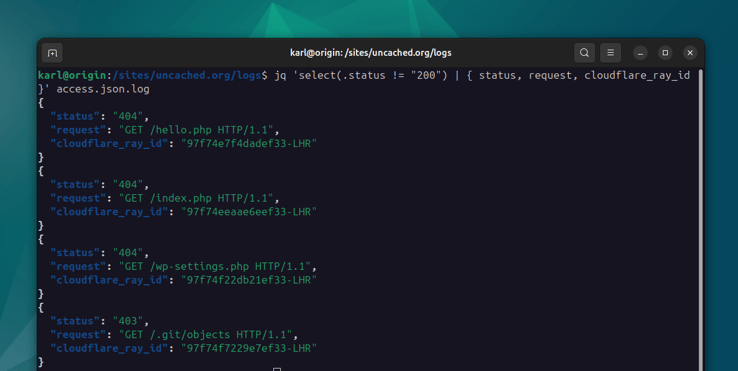Close the terminal window
Image resolution: width=738 pixels, height=371 pixels.
(x=690, y=53)
